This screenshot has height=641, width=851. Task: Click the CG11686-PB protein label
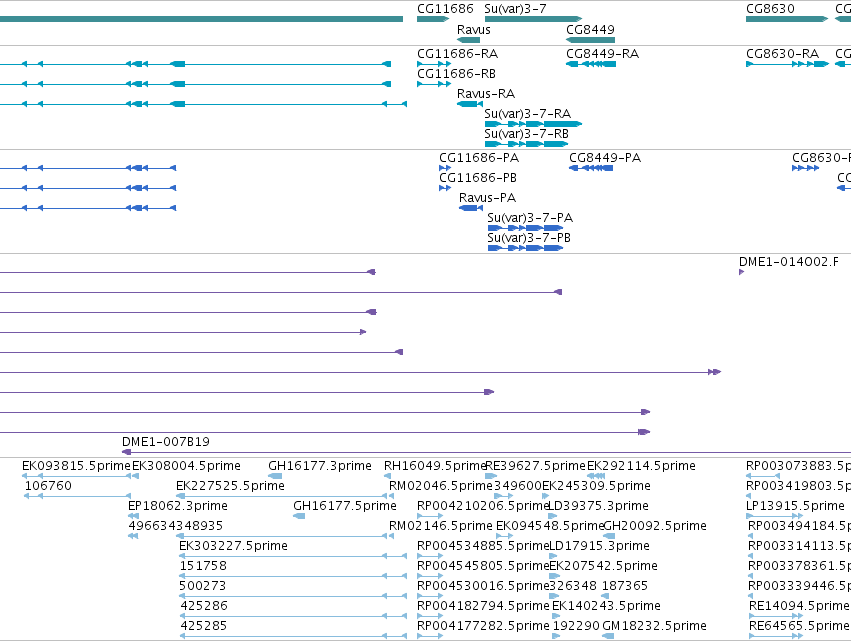[x=478, y=178]
